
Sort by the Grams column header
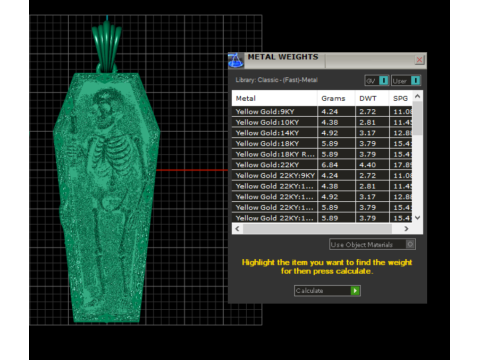(336, 98)
